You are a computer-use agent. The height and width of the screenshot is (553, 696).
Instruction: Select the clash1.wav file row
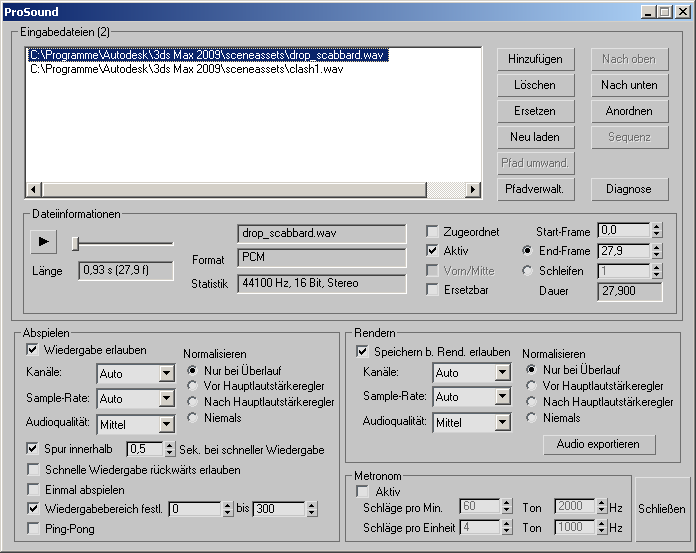click(x=186, y=69)
